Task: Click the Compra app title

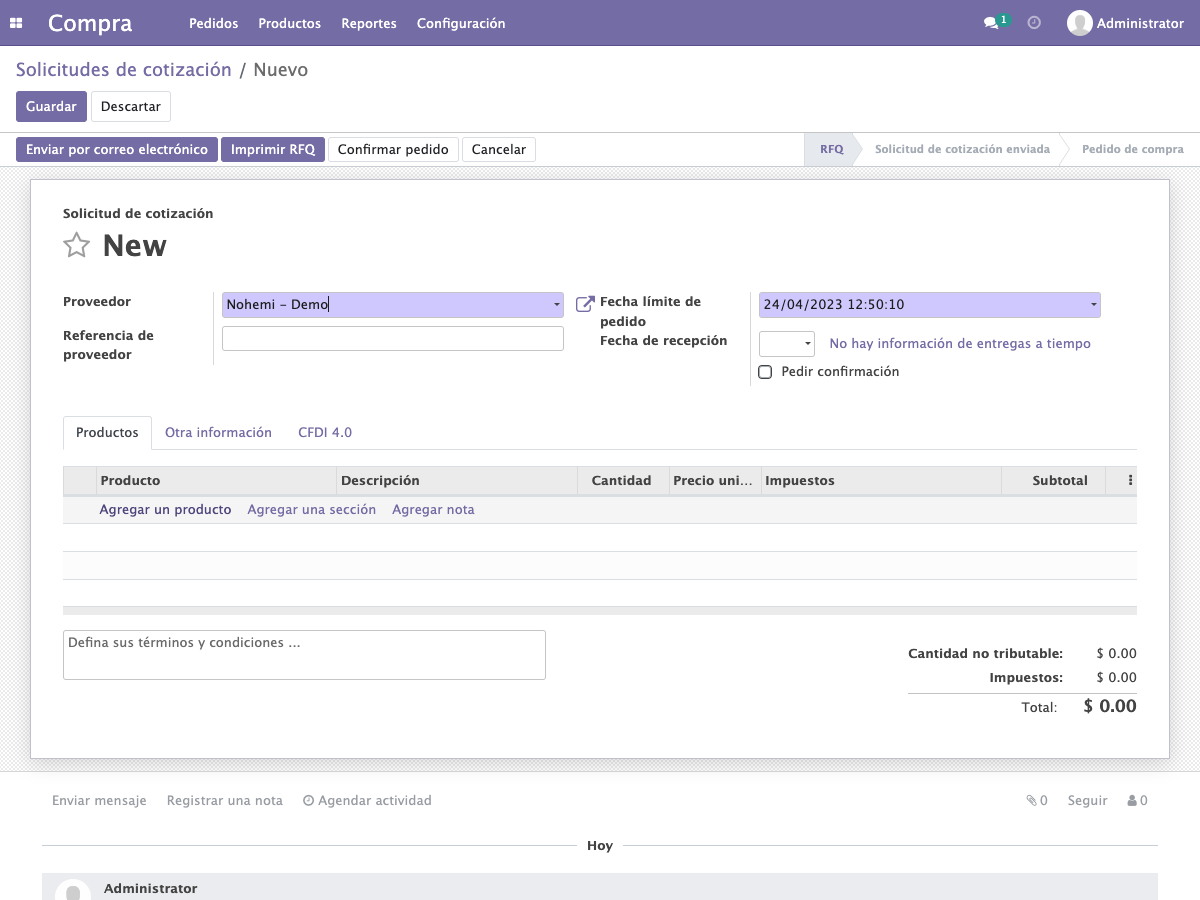Action: pos(90,23)
